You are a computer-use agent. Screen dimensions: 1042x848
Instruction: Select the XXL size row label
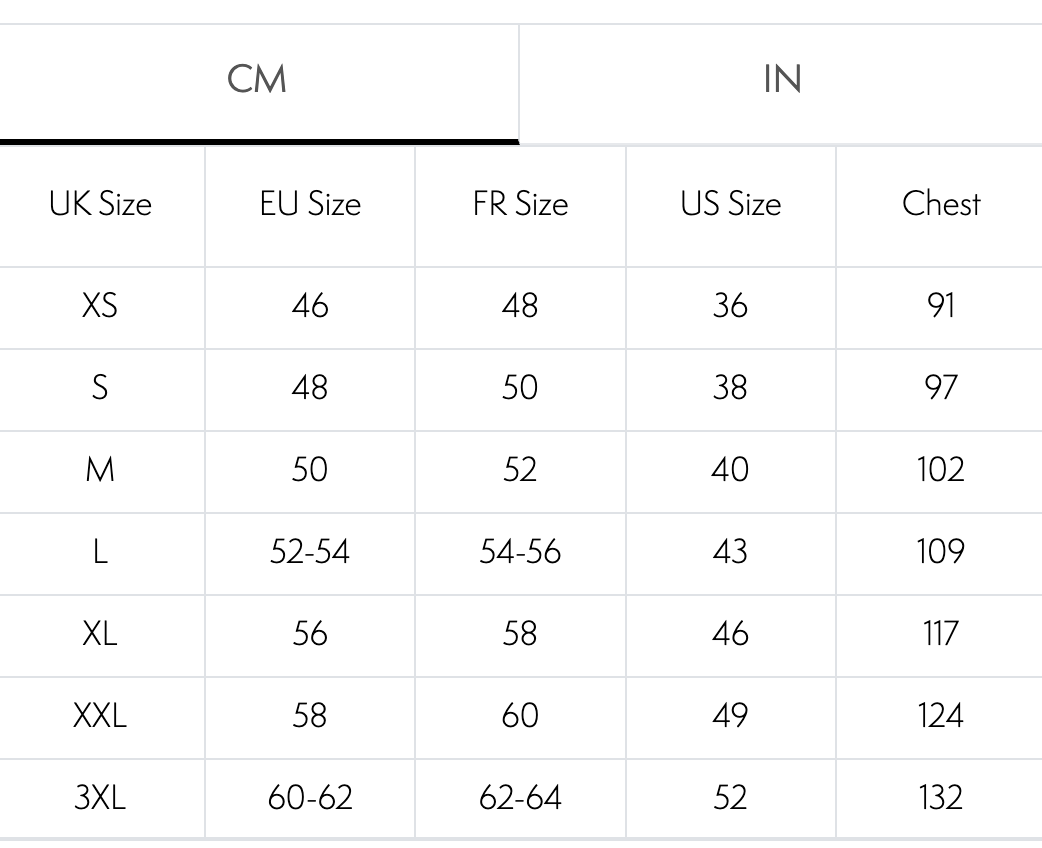click(x=100, y=715)
